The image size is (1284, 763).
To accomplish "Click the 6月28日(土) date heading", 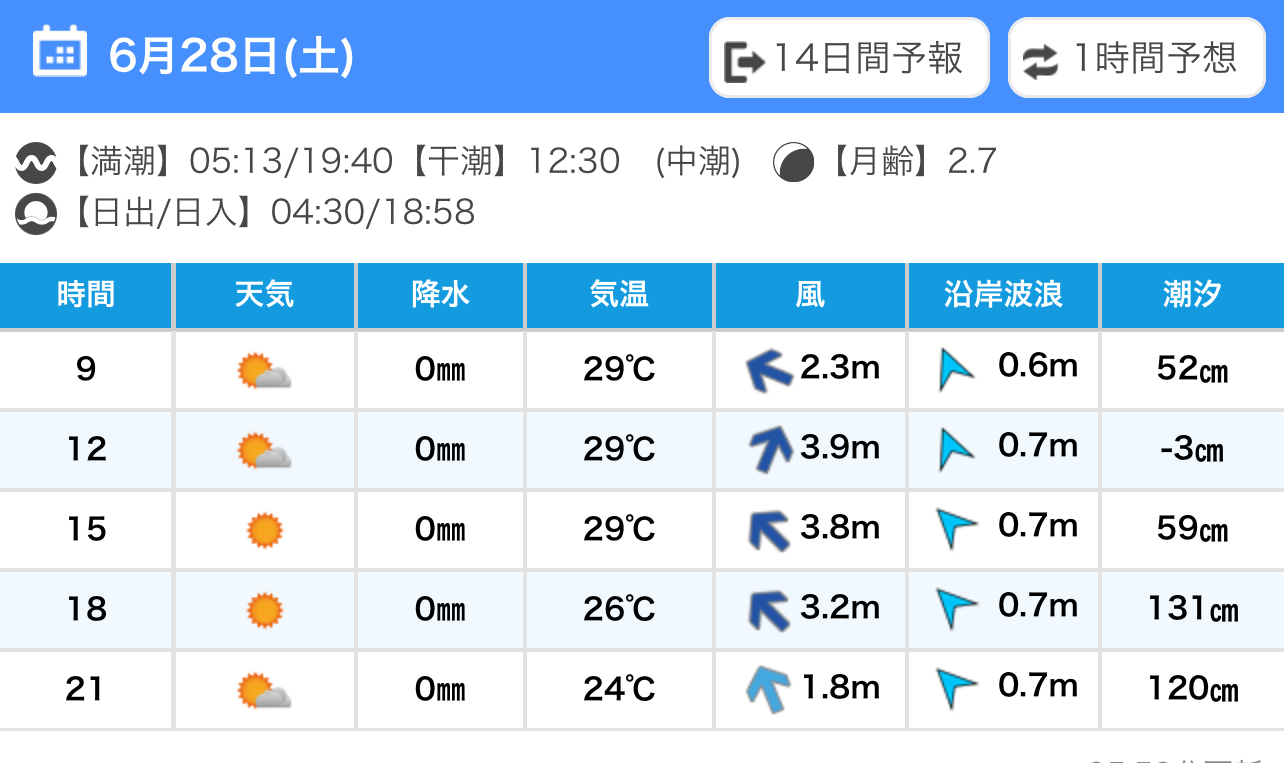I will [231, 56].
